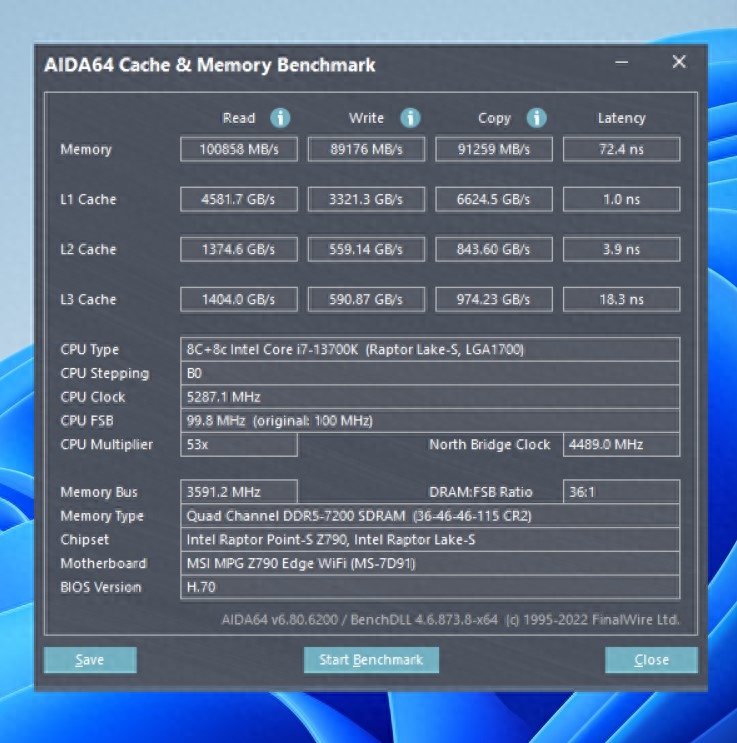This screenshot has height=743, width=737.
Task: Click the Copy column header label
Action: pos(494,118)
